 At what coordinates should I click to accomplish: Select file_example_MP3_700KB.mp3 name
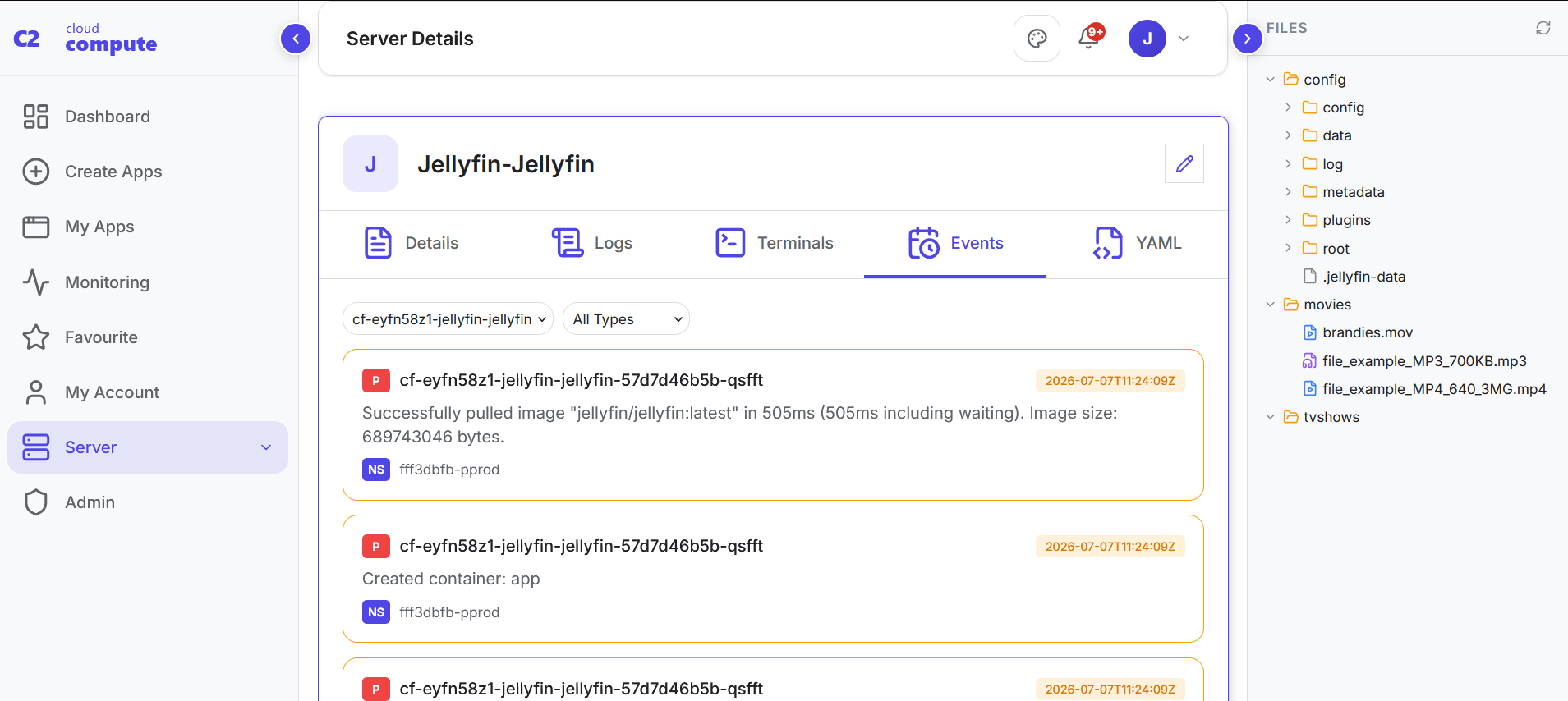[x=1424, y=361]
